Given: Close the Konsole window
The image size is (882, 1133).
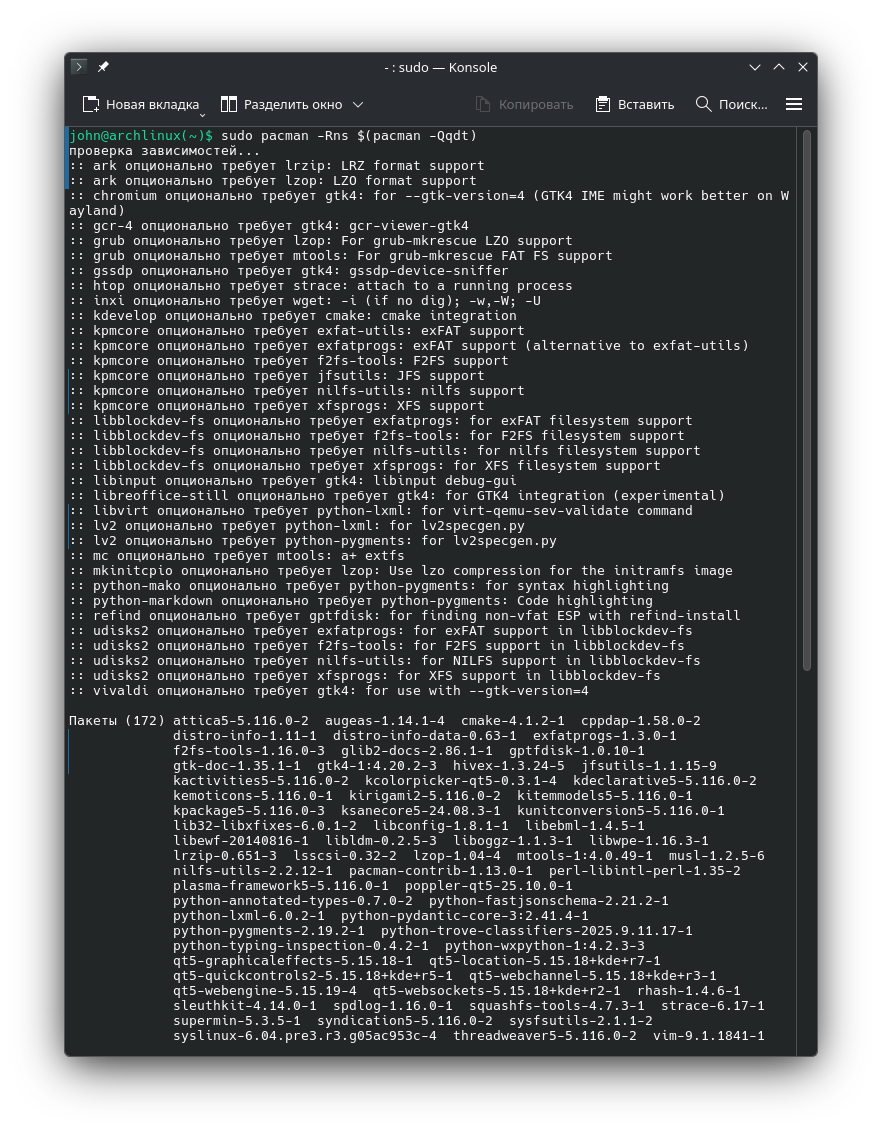Looking at the screenshot, I should click(x=803, y=67).
